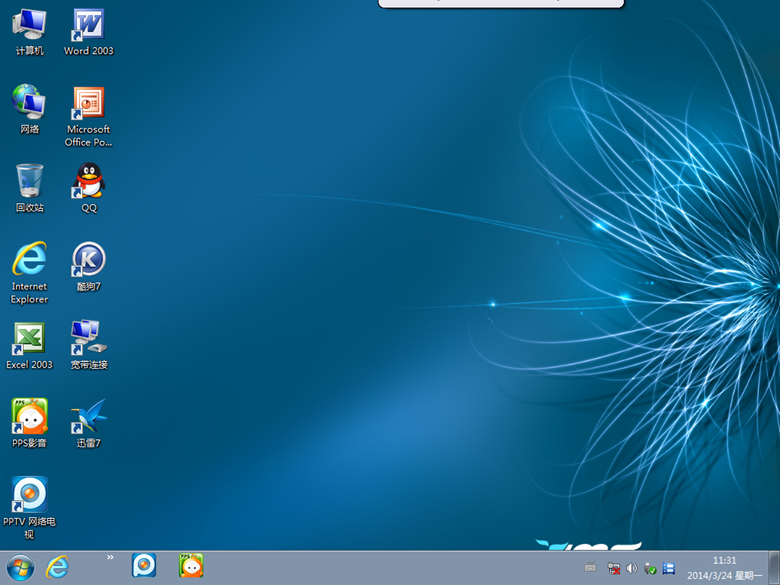Select the PPTV 网络电视 desktop icon

click(29, 495)
